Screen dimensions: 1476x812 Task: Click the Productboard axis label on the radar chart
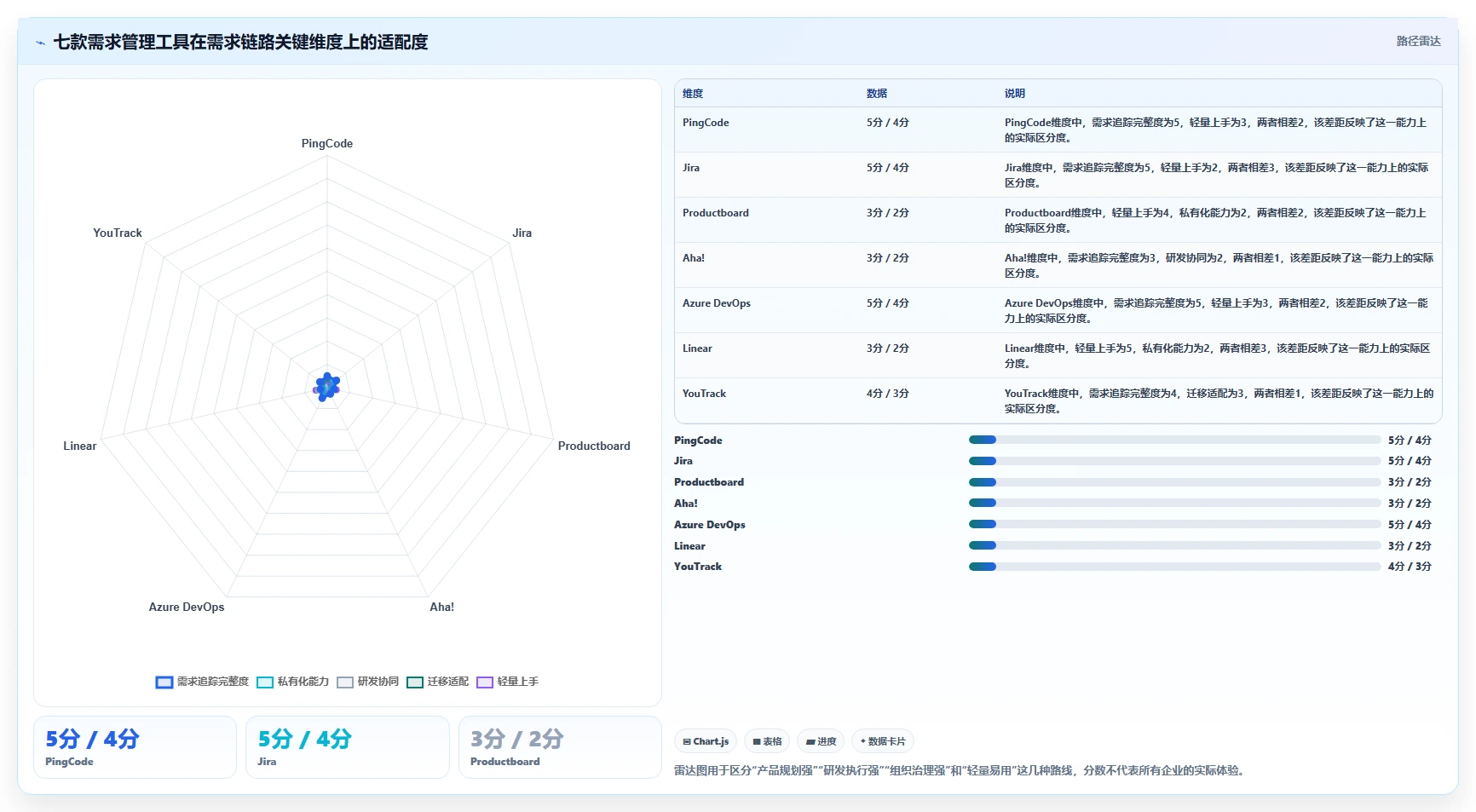[594, 446]
